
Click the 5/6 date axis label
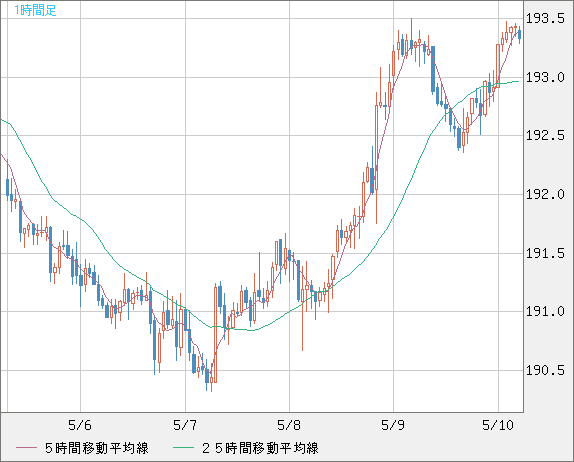point(80,425)
